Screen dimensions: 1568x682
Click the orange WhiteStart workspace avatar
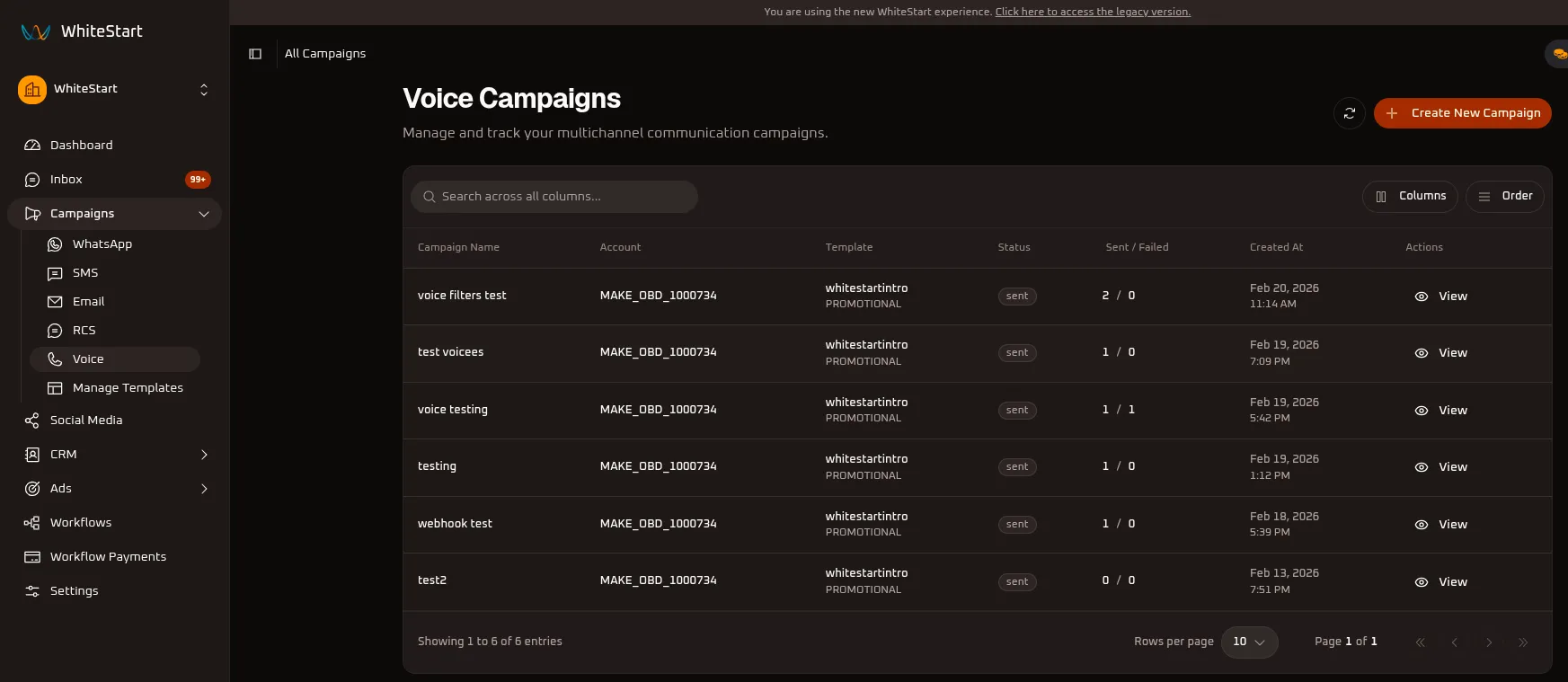tap(32, 89)
